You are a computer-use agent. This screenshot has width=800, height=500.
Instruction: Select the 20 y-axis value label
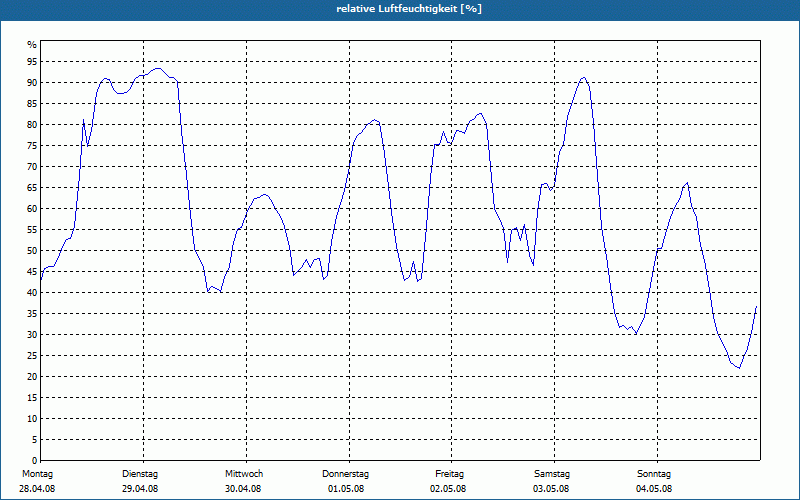[x=32, y=377]
